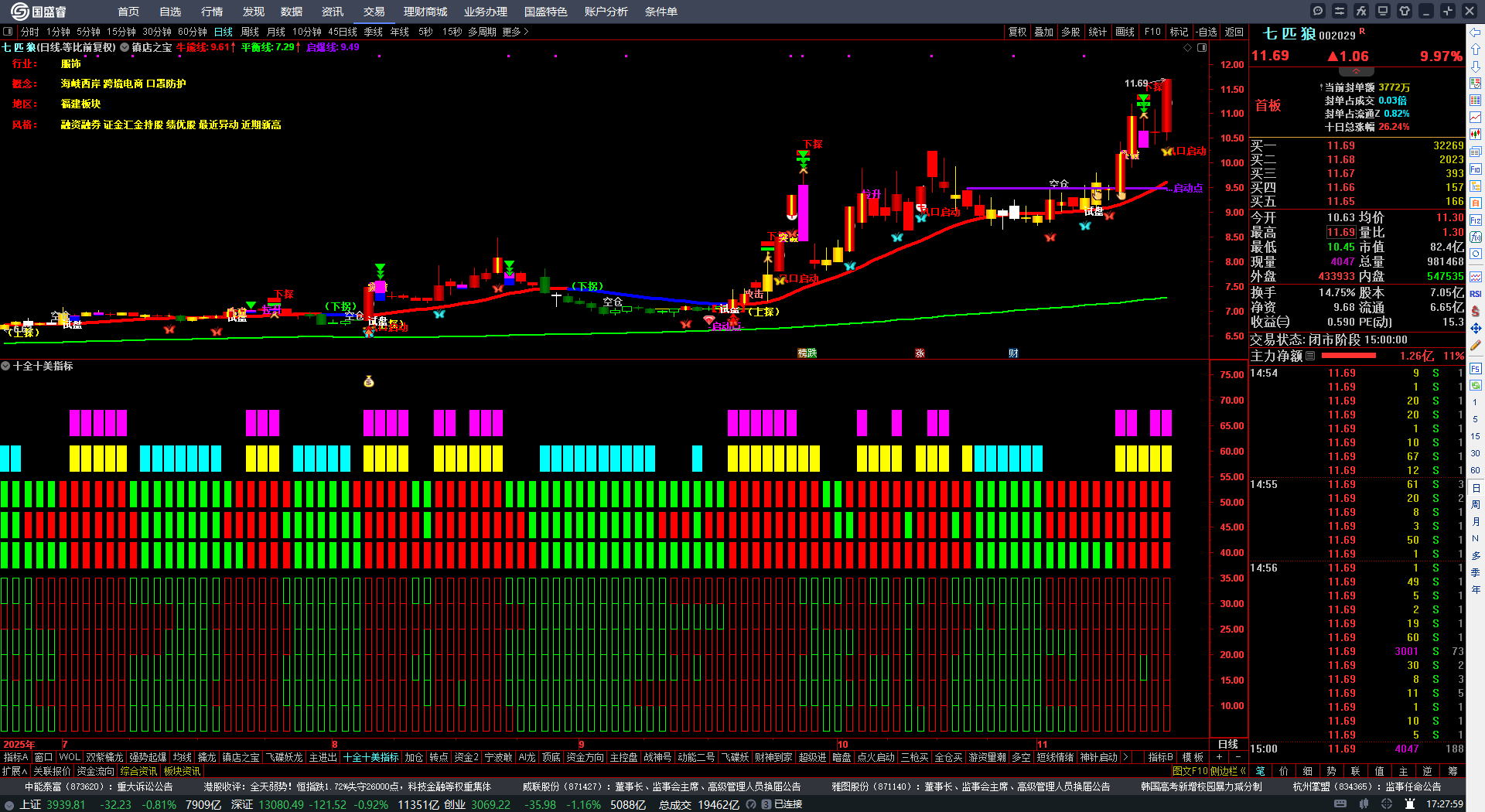1485x812 pixels.
Task: Switch to the 周线 period tab
Action: pyautogui.click(x=250, y=32)
